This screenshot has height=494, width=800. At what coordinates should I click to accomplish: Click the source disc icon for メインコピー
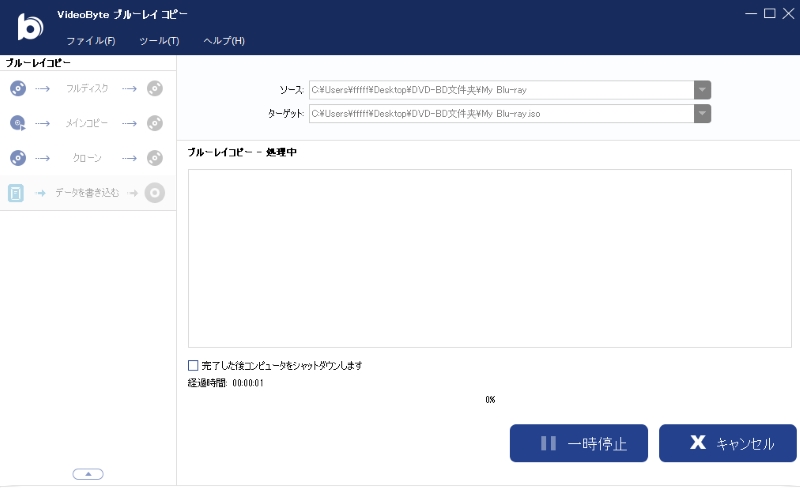tap(17, 123)
